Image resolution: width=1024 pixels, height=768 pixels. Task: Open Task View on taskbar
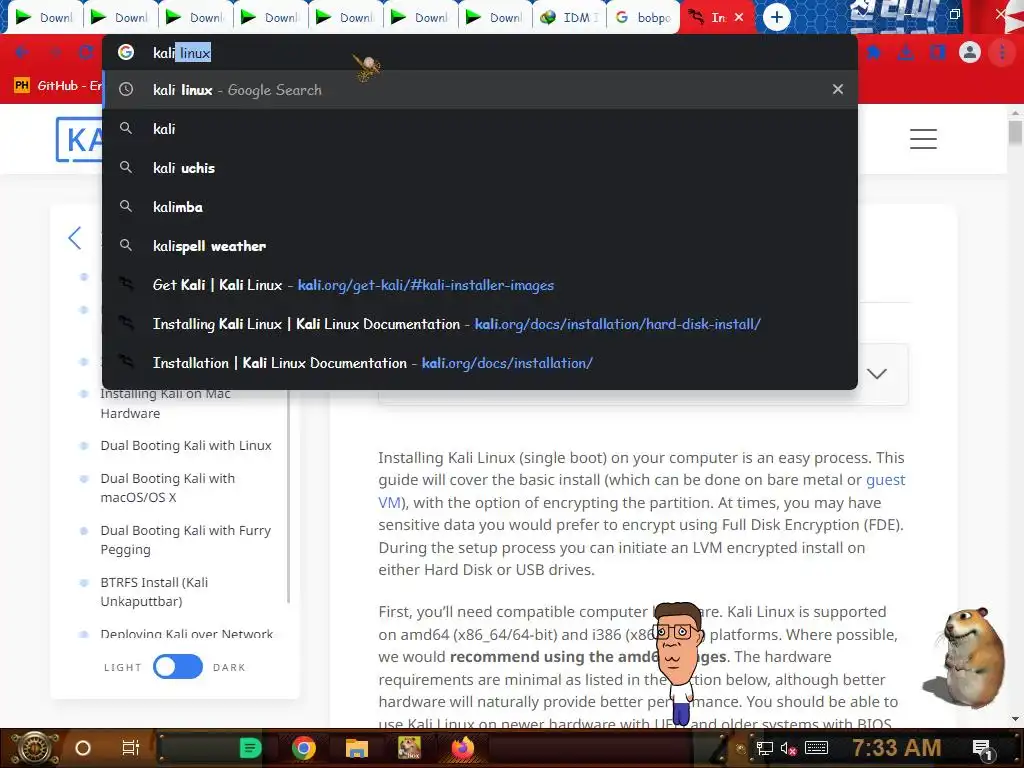pyautogui.click(x=131, y=748)
